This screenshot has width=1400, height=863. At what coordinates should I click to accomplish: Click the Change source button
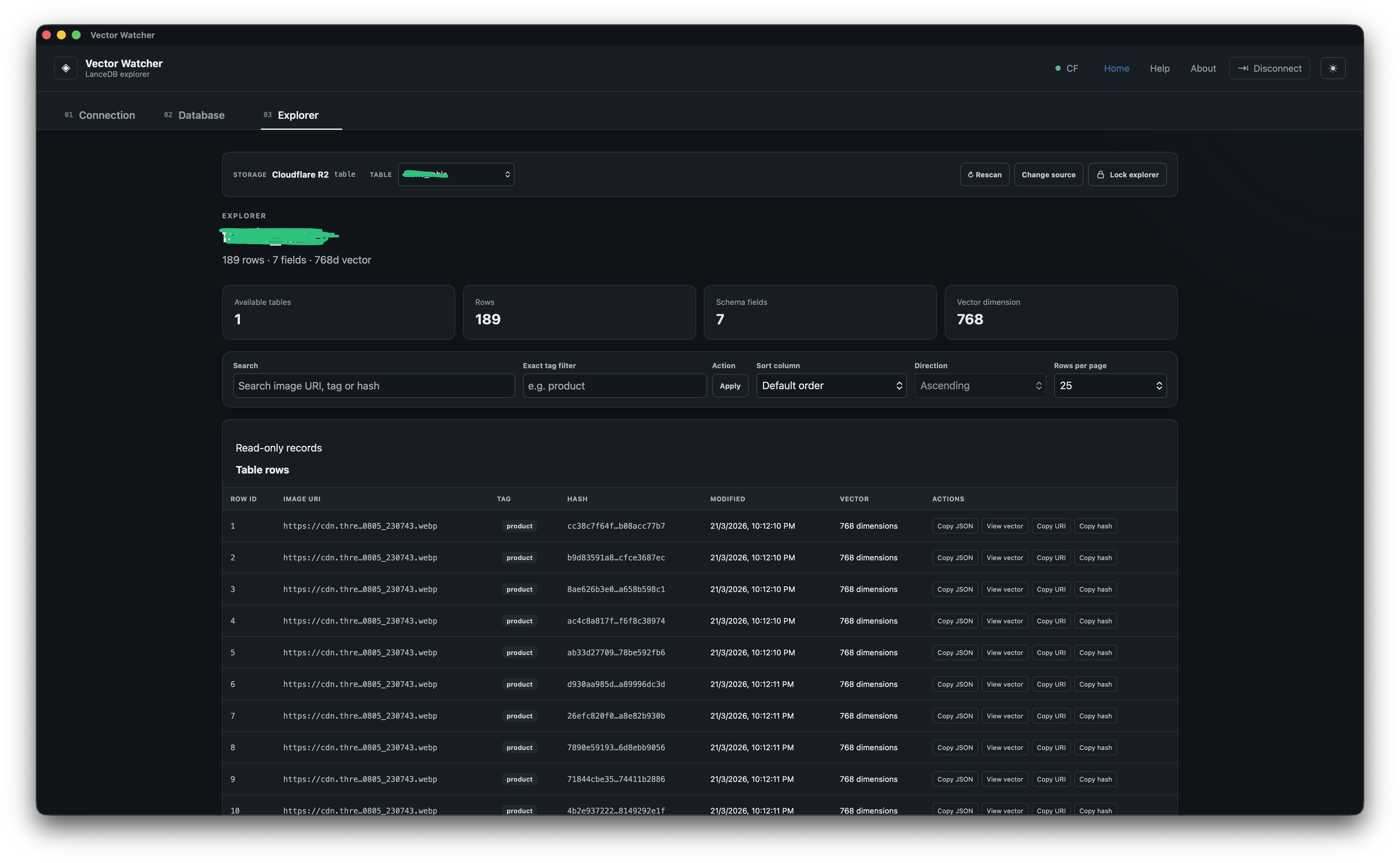[1048, 175]
